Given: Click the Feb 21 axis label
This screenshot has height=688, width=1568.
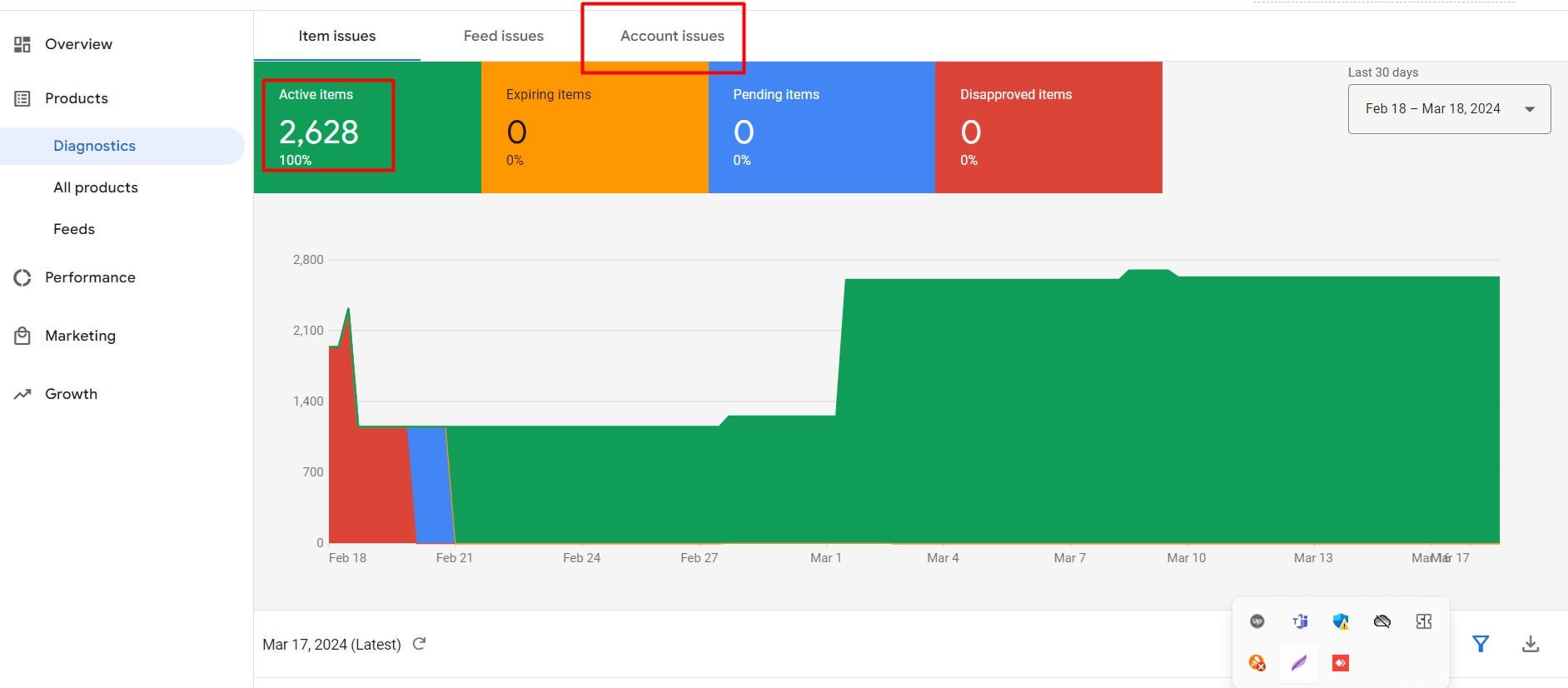Looking at the screenshot, I should 455,558.
